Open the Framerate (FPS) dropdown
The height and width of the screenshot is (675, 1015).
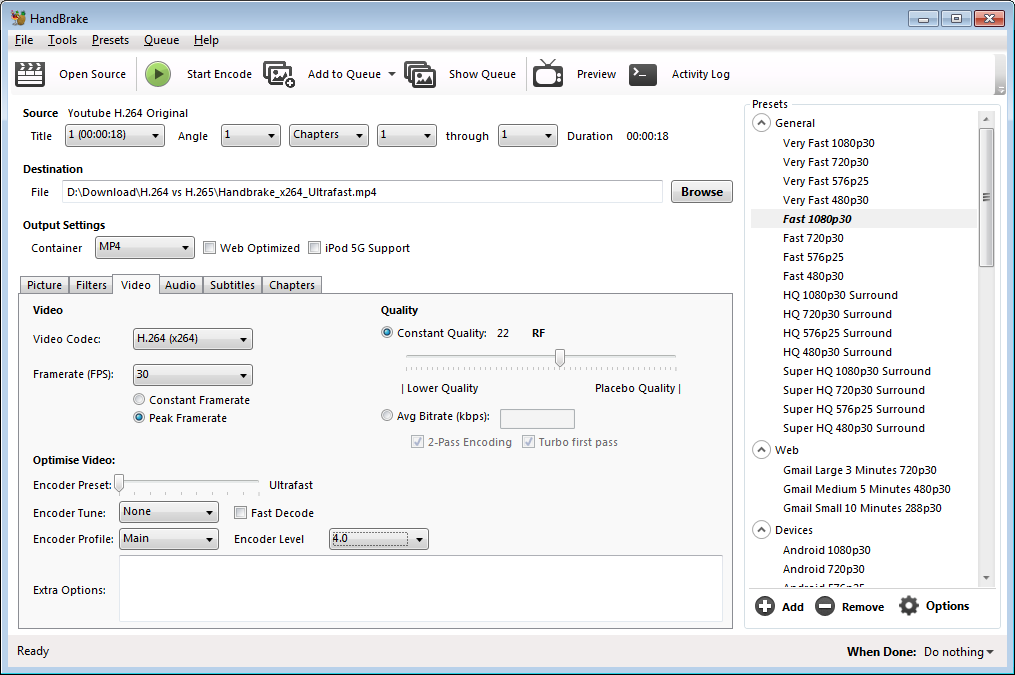pos(192,375)
